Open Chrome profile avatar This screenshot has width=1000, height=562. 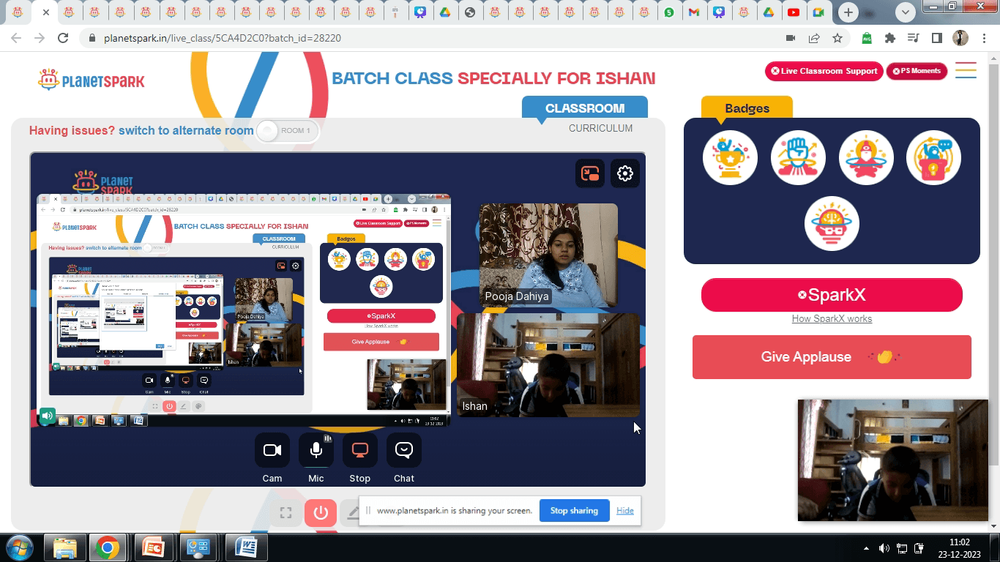[960, 38]
